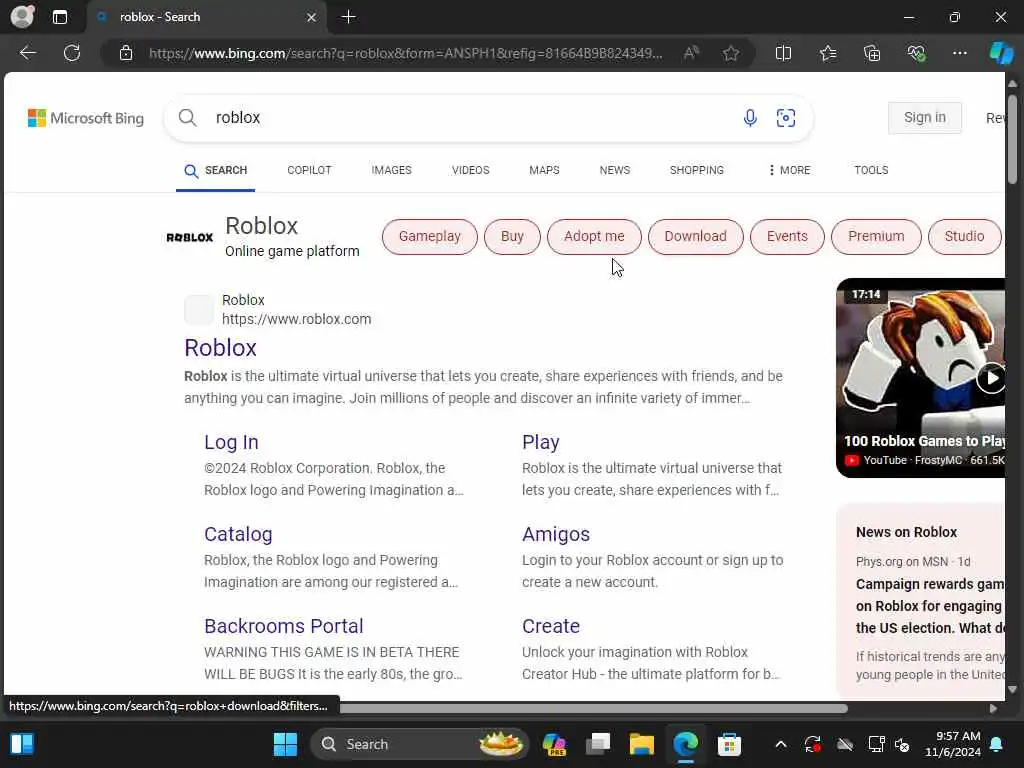Click the Studio chip
Screen dimensions: 1024x768
[x=964, y=236]
